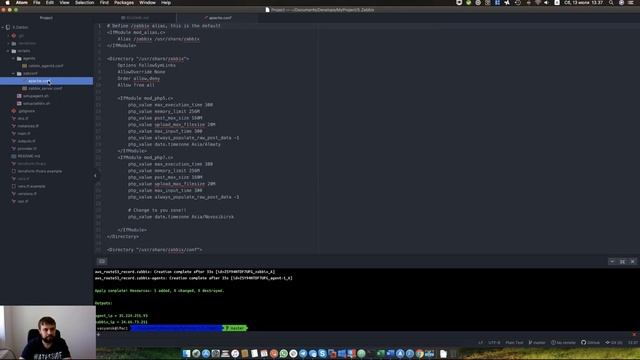
Task: Open the Atom menu in menu bar
Action: coord(22,2)
